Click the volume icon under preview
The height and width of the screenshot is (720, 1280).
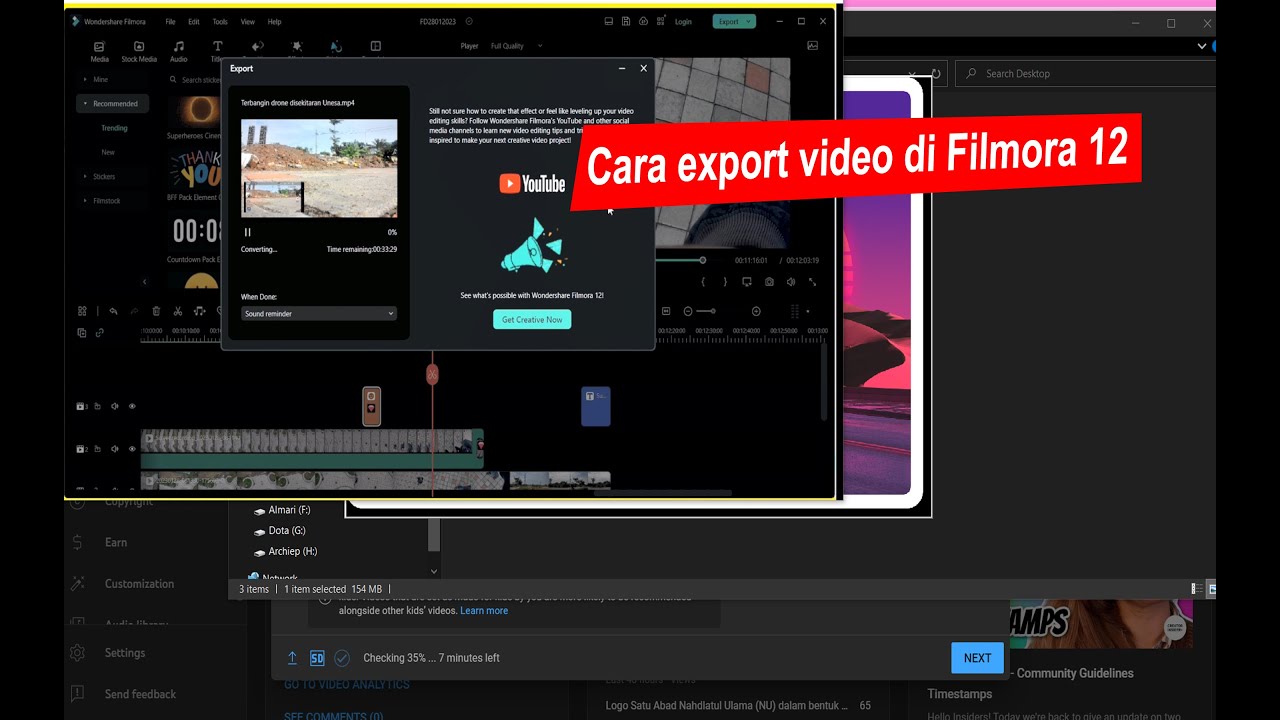[x=791, y=282]
